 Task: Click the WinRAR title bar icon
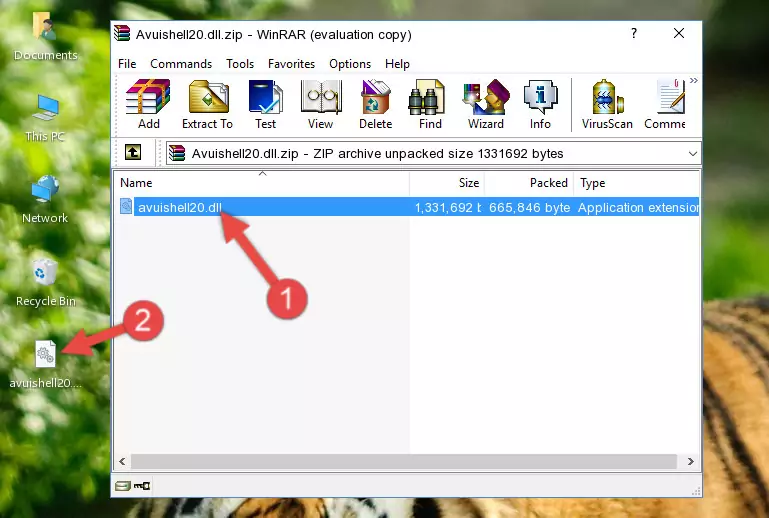(x=122, y=33)
